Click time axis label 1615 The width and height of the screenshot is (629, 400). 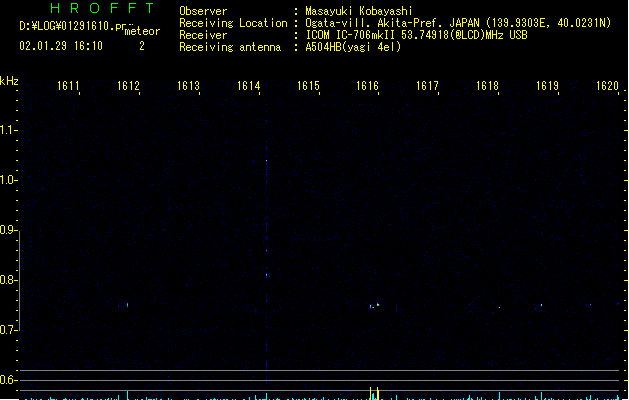[x=308, y=86]
